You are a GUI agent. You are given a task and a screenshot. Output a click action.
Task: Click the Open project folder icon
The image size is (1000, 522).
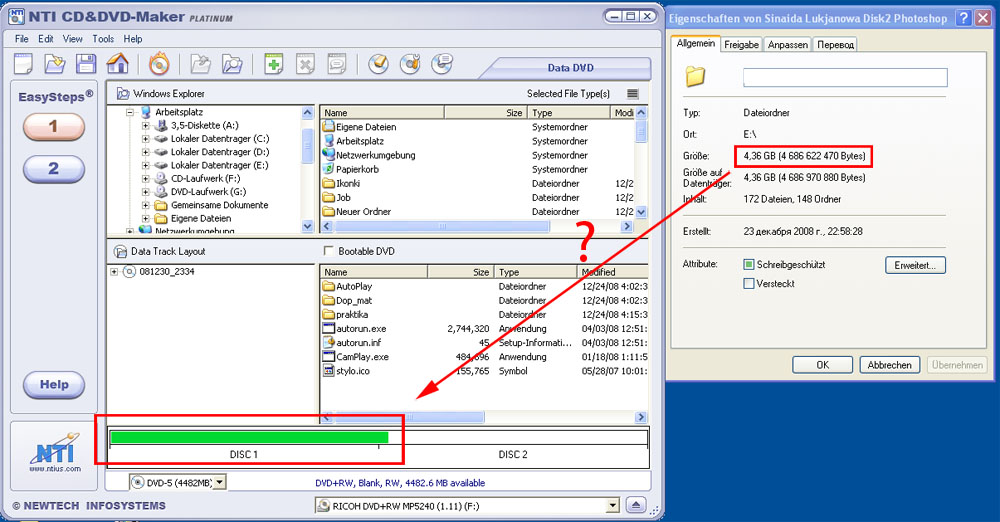coord(55,64)
